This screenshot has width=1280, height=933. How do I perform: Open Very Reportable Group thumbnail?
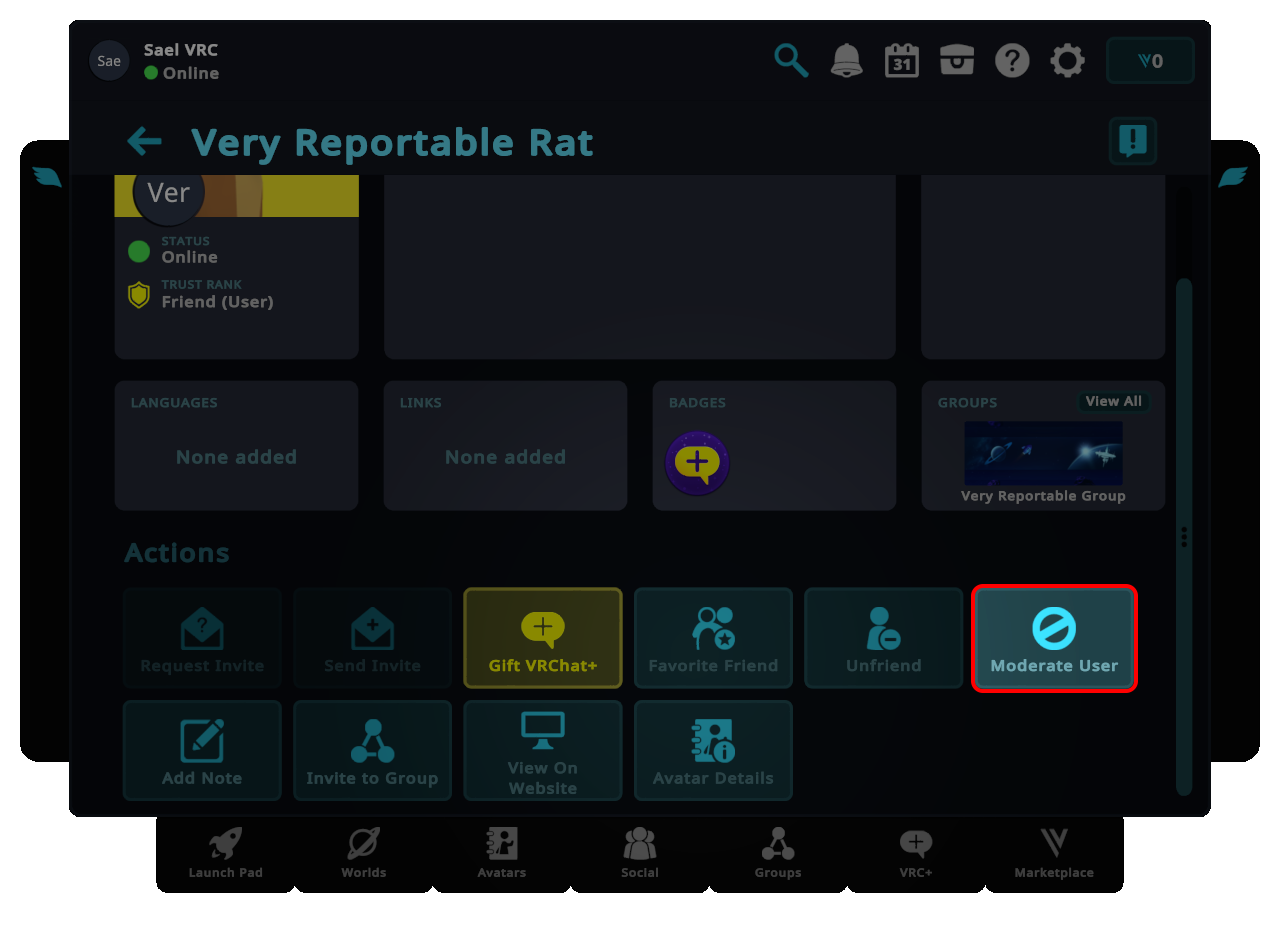tap(1043, 455)
